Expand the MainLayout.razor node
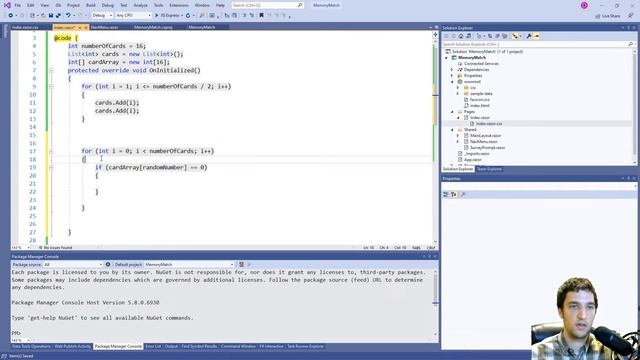The height and width of the screenshot is (360, 640). tap(458, 136)
